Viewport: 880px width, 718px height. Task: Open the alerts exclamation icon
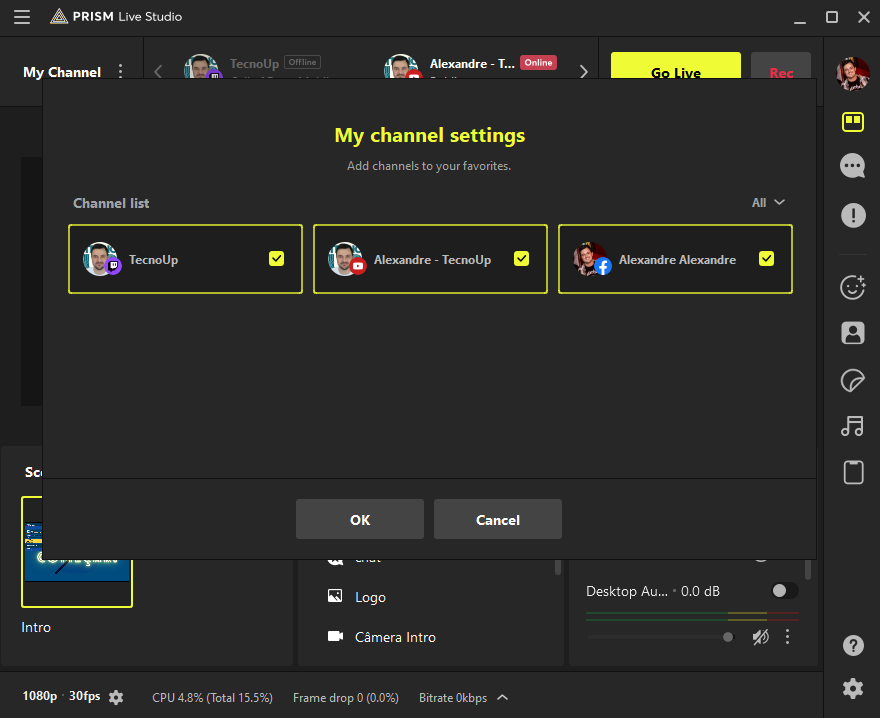(853, 215)
